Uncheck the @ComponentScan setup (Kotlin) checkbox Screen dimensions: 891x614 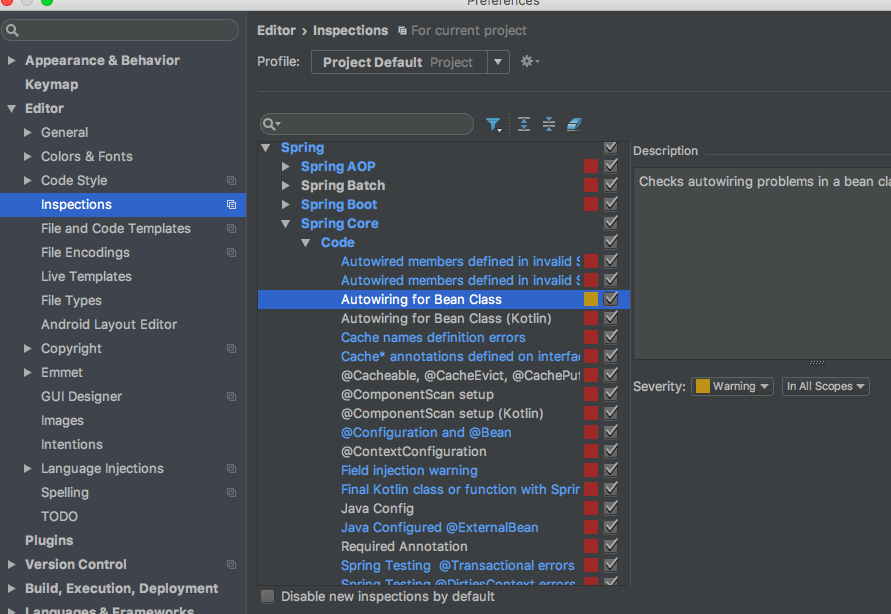[x=611, y=413]
